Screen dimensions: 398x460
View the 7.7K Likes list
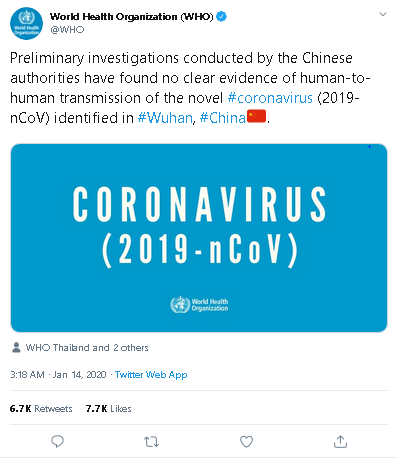coord(108,409)
